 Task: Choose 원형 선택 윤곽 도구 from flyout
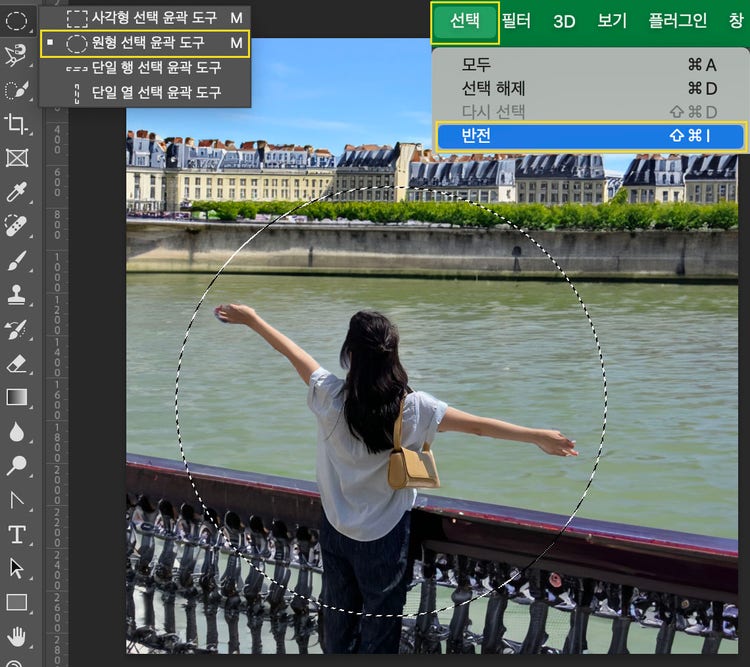tap(145, 43)
